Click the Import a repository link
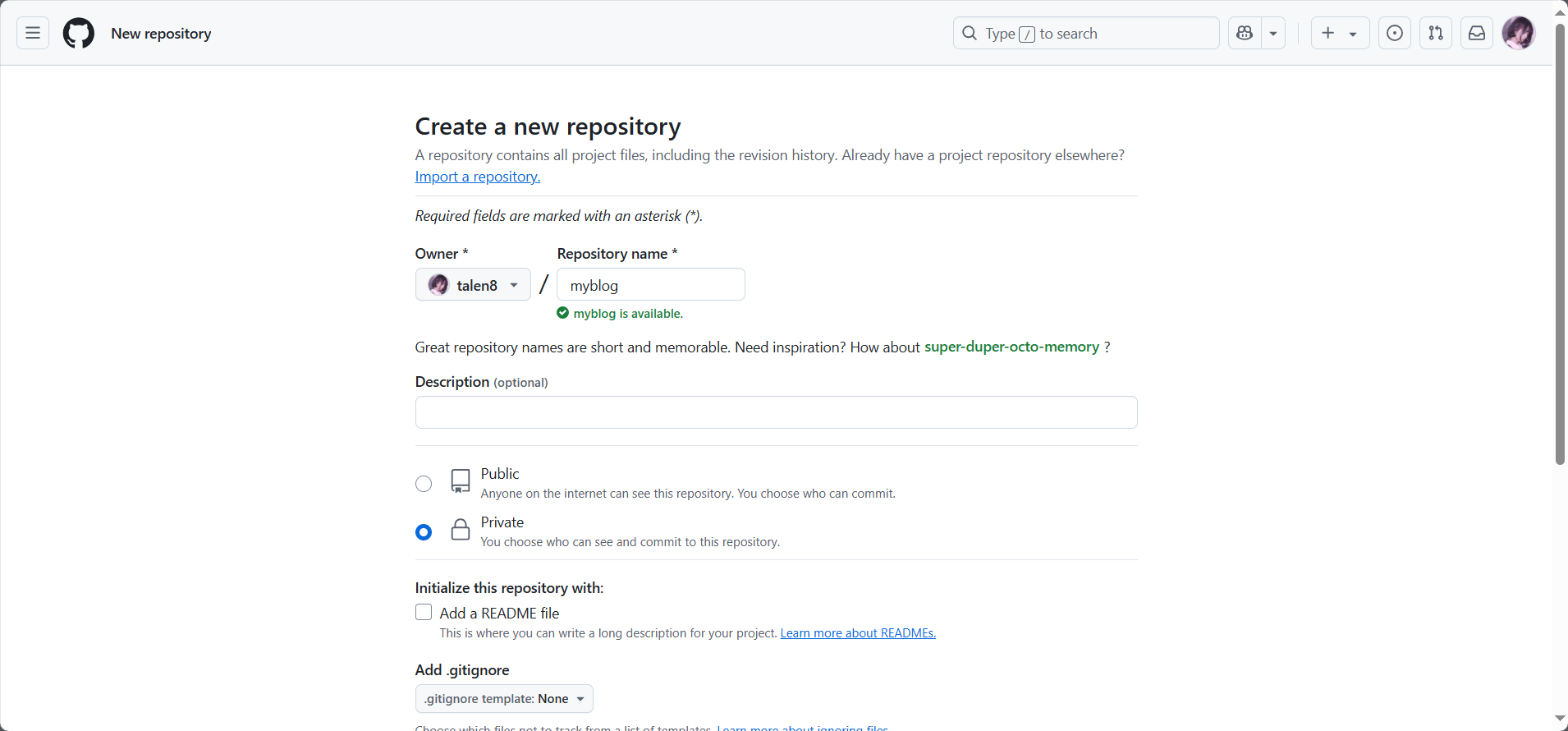The height and width of the screenshot is (731, 1568). pos(477,177)
